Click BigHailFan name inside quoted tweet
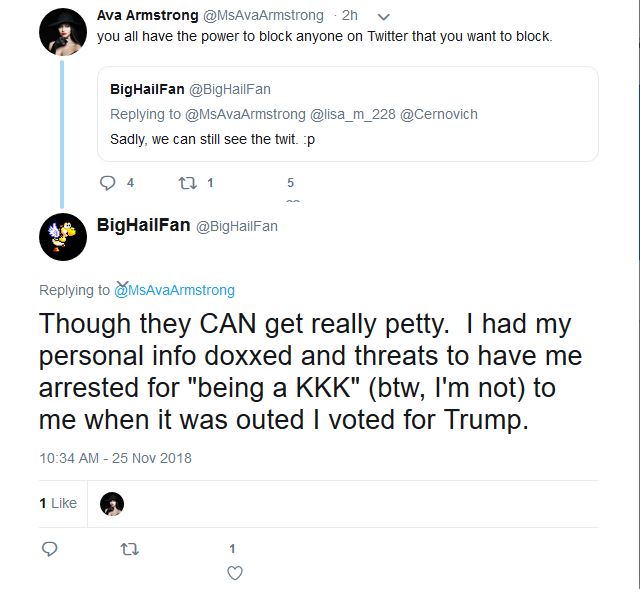This screenshot has height=589, width=640. click(147, 89)
